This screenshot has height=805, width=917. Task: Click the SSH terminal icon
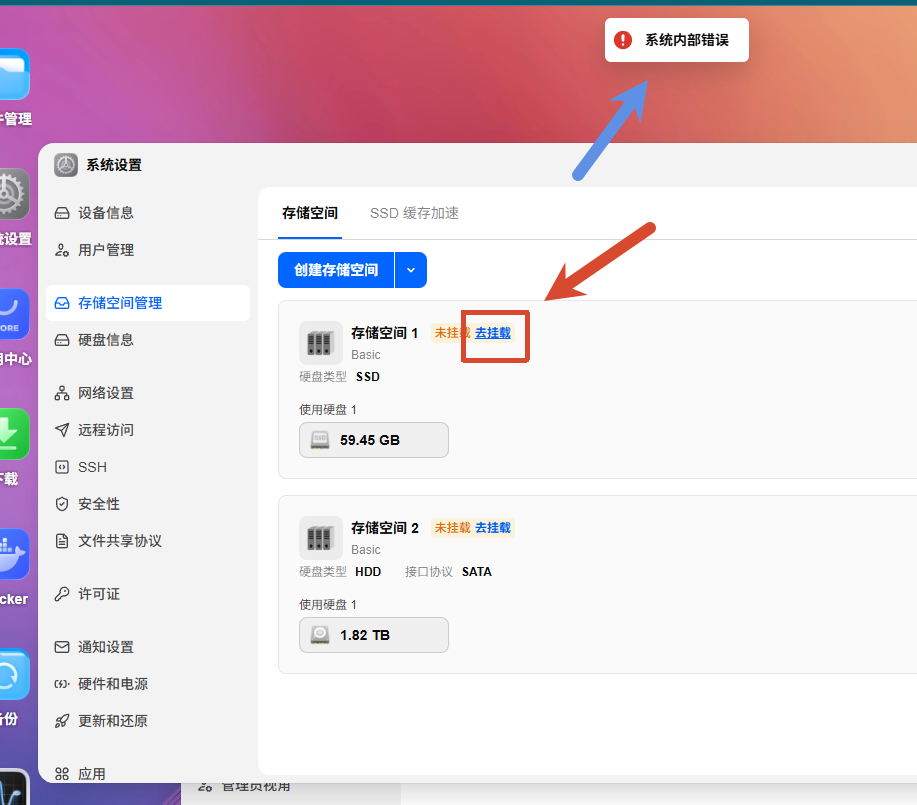click(x=62, y=467)
